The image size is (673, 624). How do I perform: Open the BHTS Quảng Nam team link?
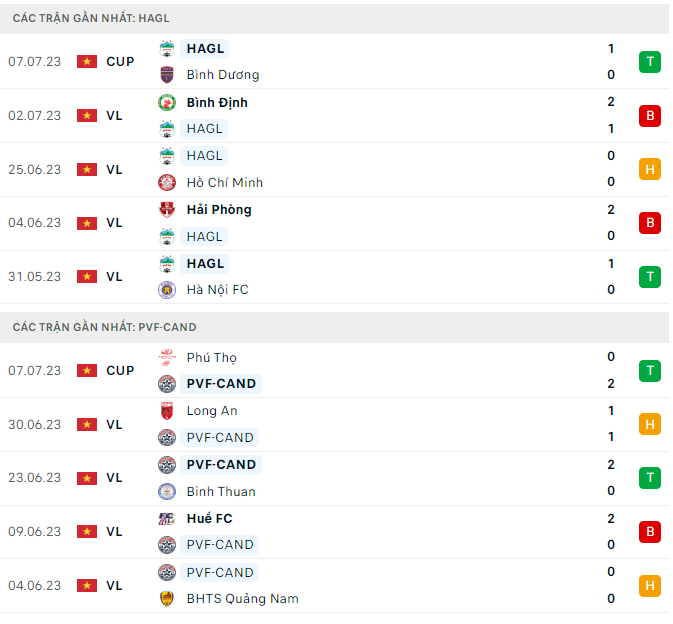[x=242, y=599]
